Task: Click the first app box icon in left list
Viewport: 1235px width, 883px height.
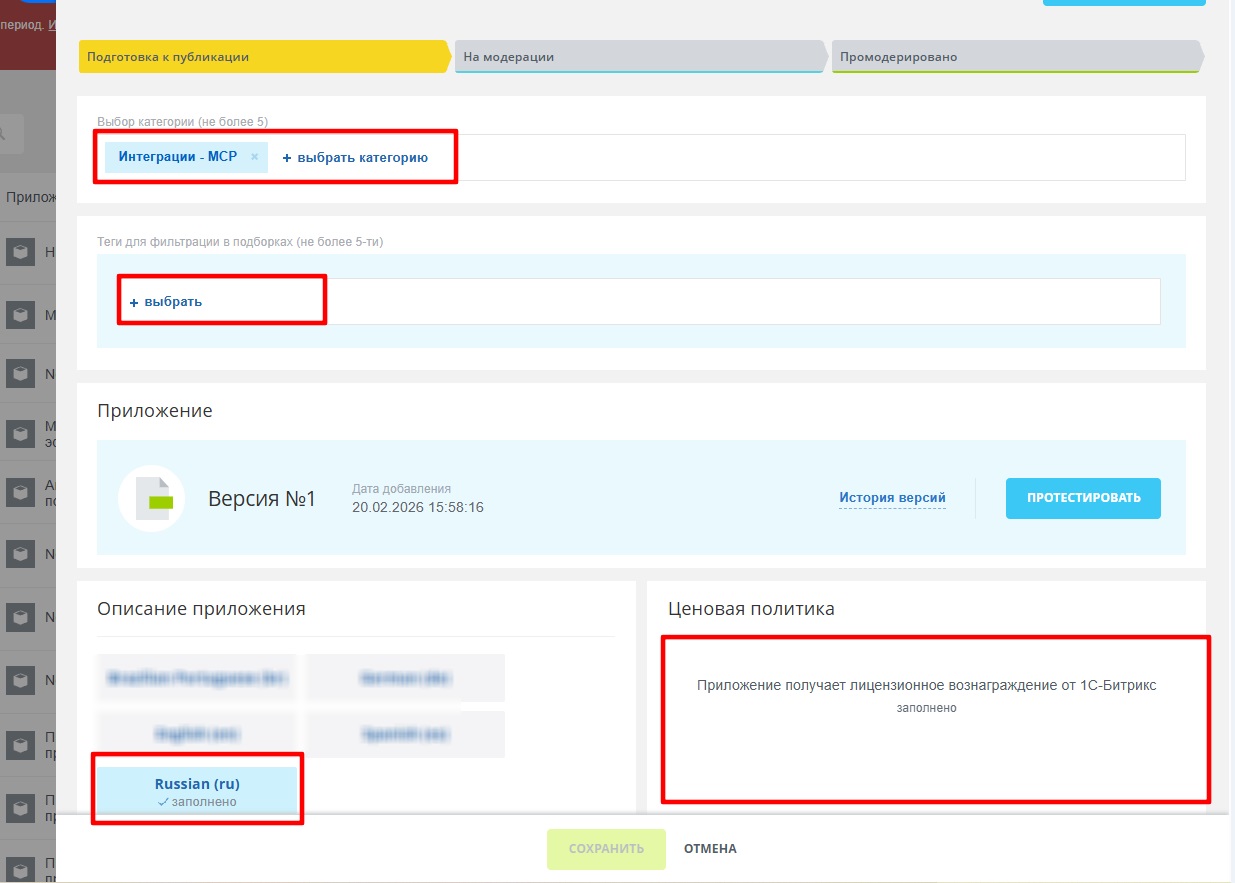Action: click(x=20, y=252)
